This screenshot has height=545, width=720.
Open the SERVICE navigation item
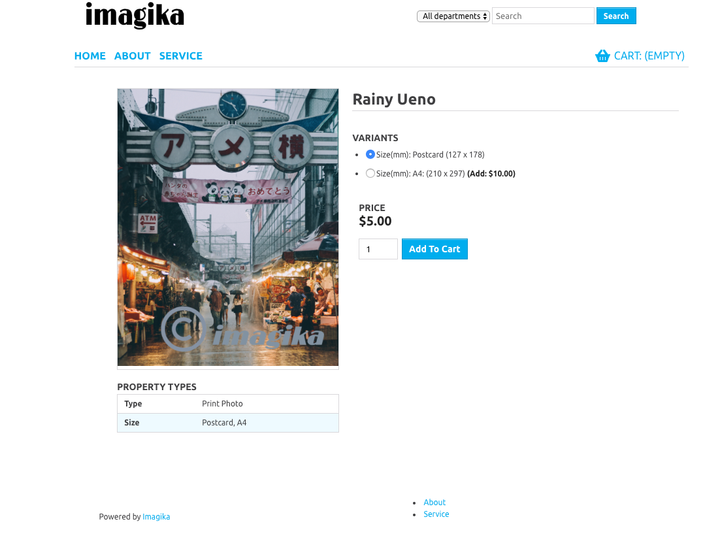coord(181,56)
